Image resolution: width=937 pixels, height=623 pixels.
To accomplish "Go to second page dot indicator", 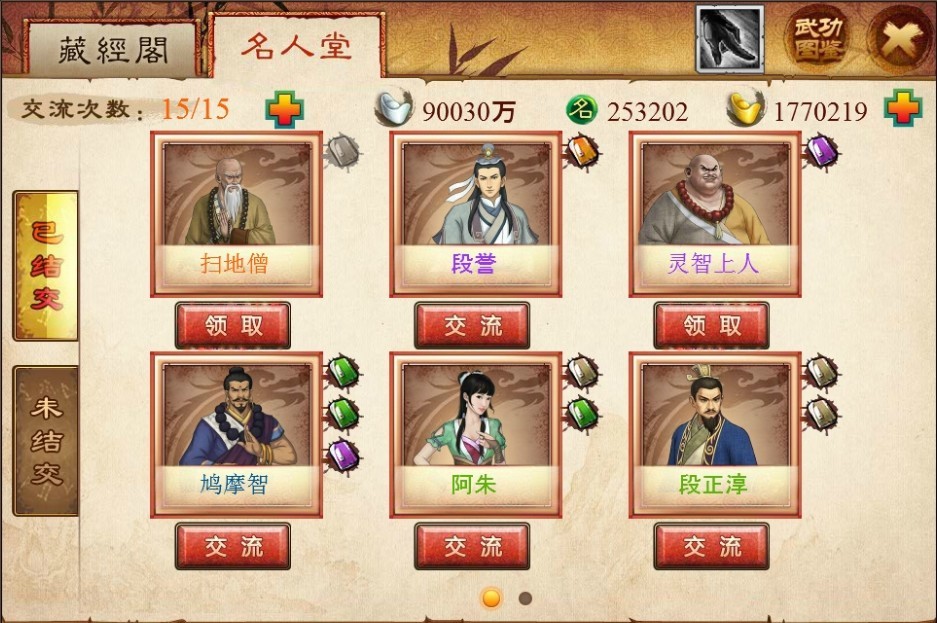I will (525, 599).
